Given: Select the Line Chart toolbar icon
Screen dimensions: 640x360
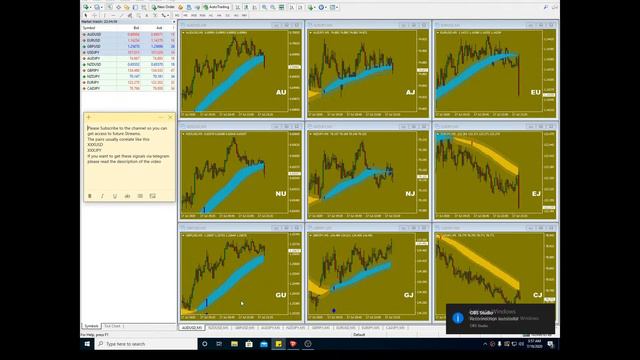Looking at the screenshot, I should tap(255, 7).
